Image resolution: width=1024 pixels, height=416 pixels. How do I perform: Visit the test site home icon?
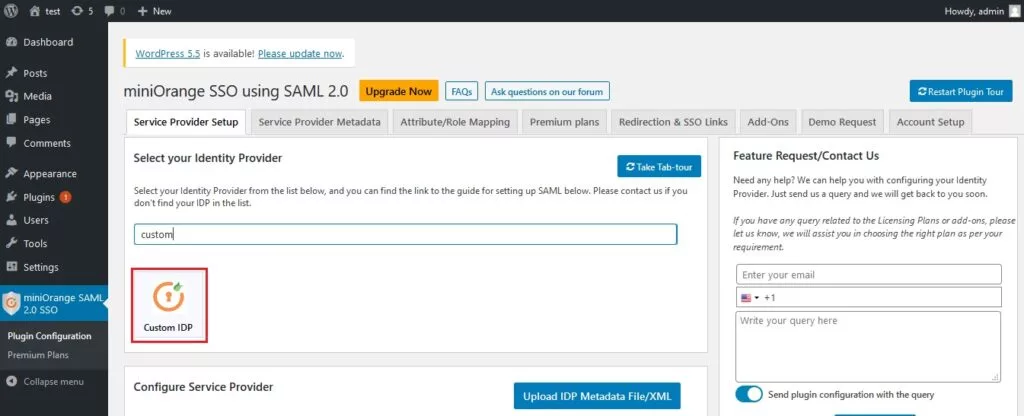35,11
